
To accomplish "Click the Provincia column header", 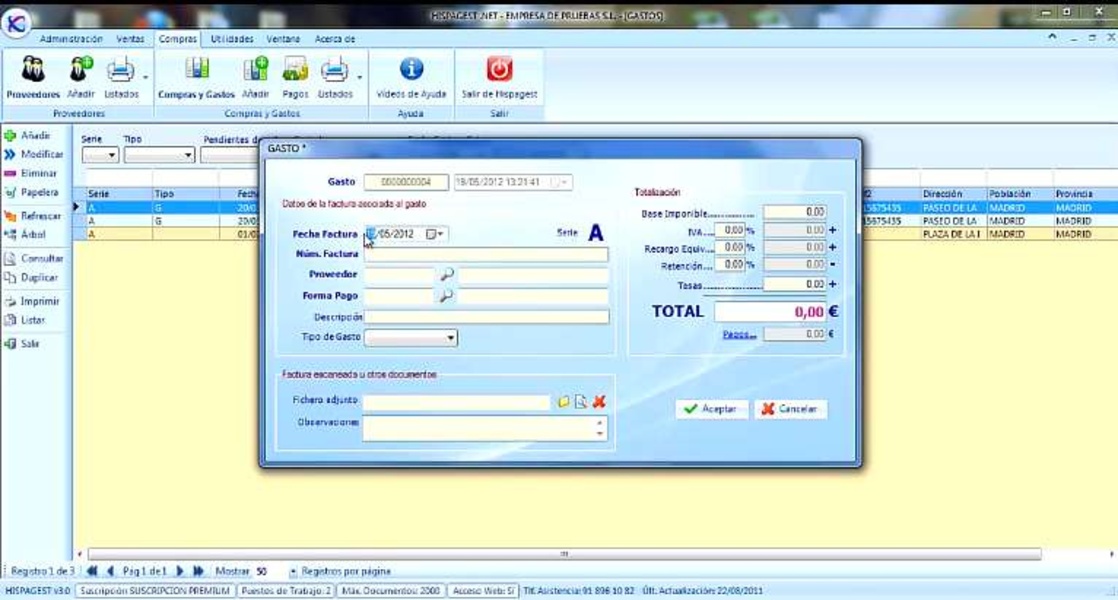I will click(1084, 194).
